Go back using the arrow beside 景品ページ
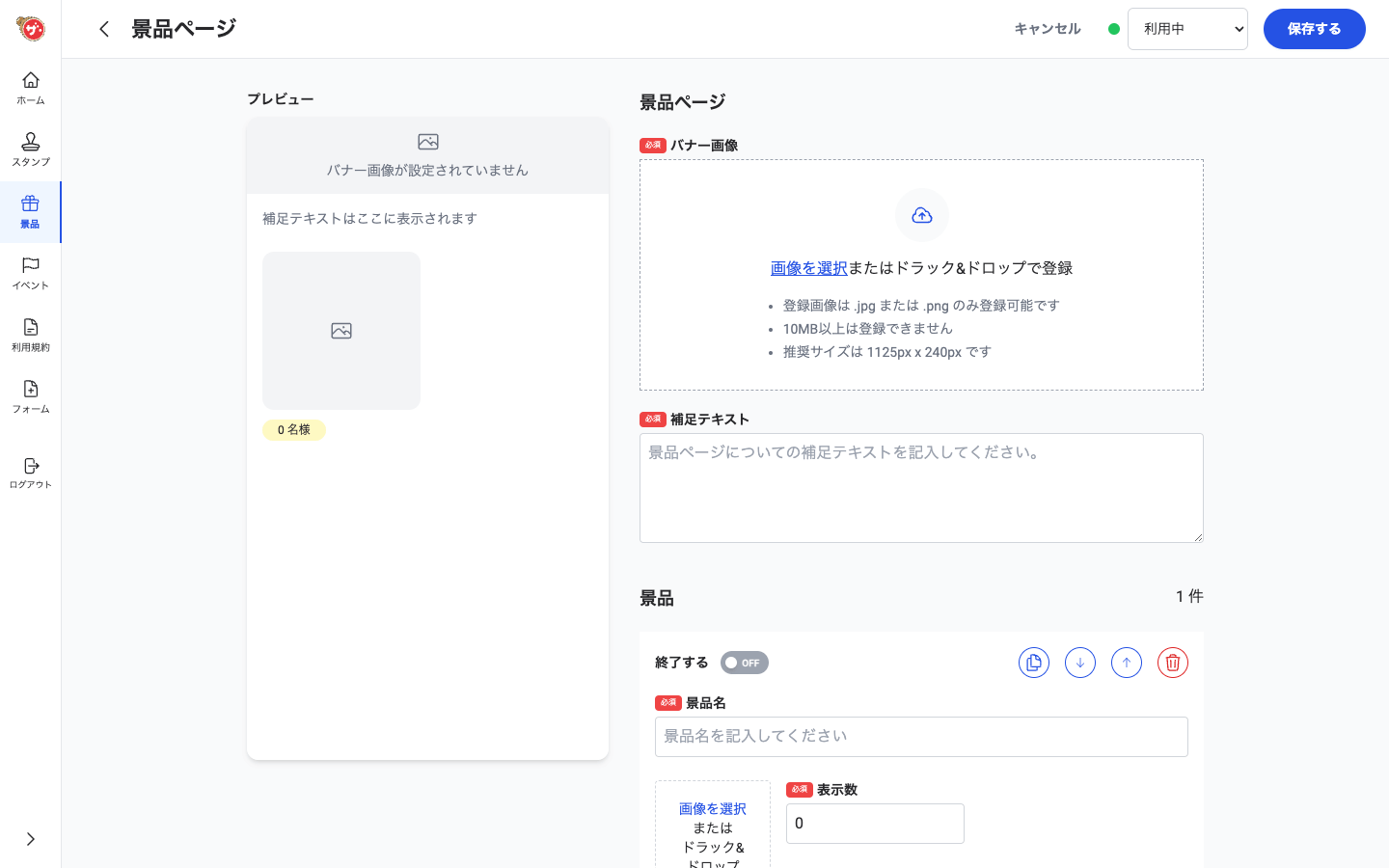Image resolution: width=1389 pixels, height=868 pixels. [104, 29]
